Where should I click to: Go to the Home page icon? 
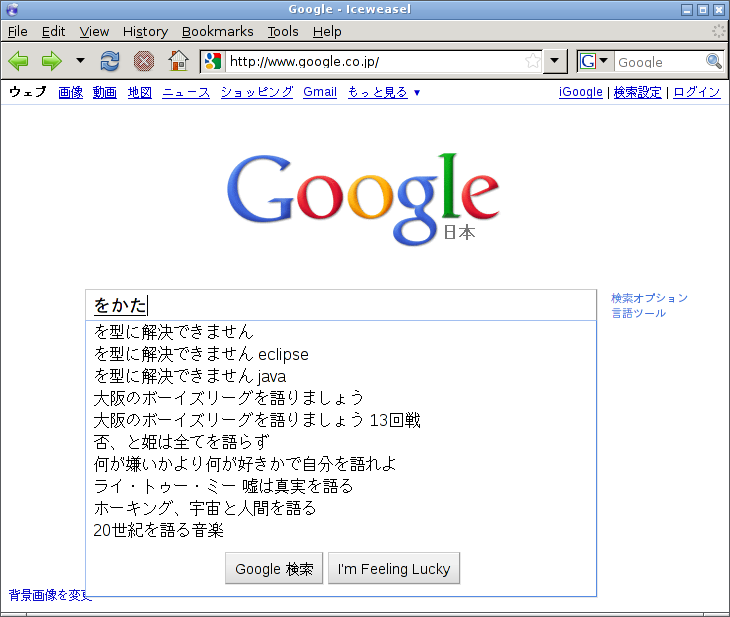tap(178, 61)
